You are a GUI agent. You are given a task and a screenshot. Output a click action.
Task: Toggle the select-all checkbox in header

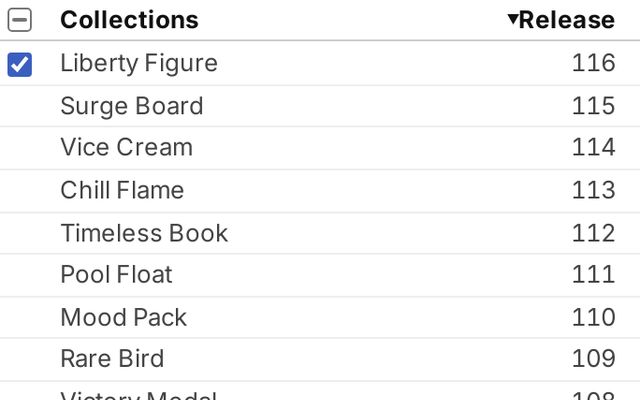click(x=20, y=20)
